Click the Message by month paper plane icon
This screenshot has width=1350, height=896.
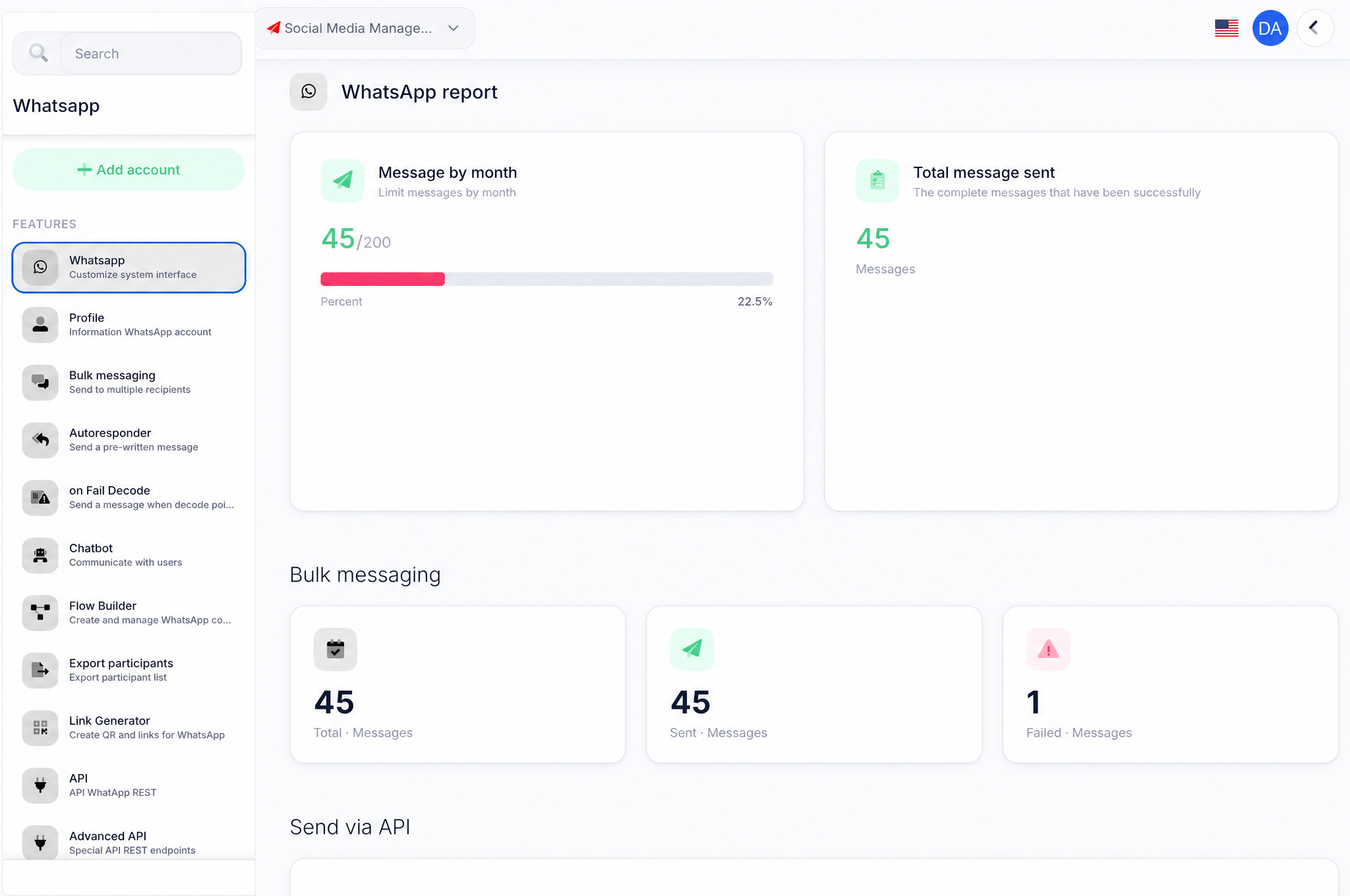tap(343, 181)
